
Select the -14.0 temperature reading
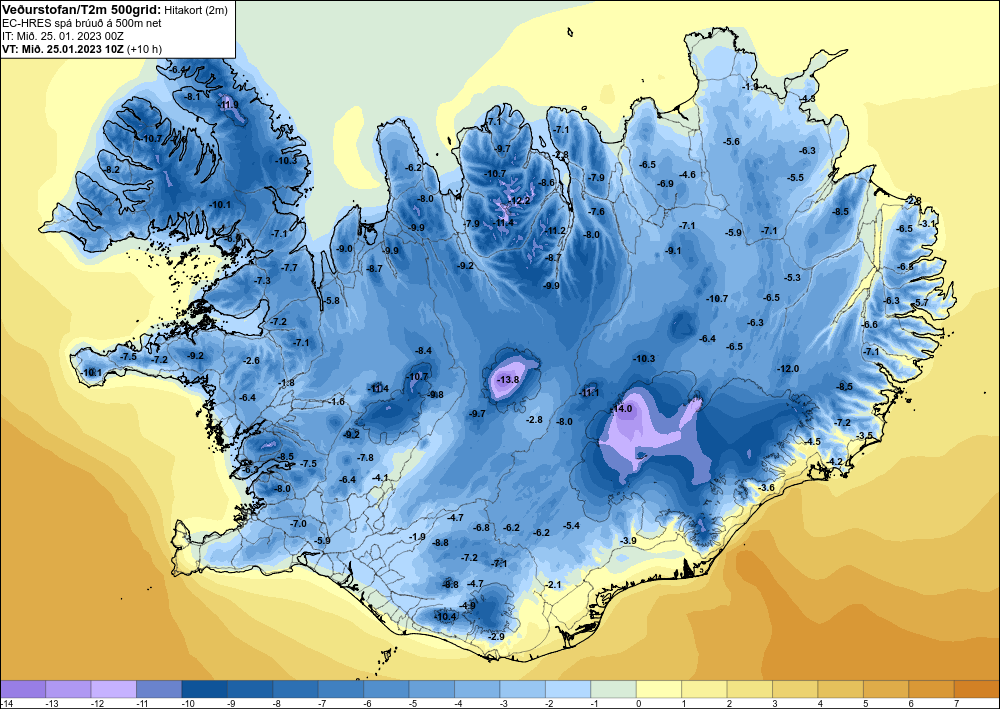(x=621, y=409)
